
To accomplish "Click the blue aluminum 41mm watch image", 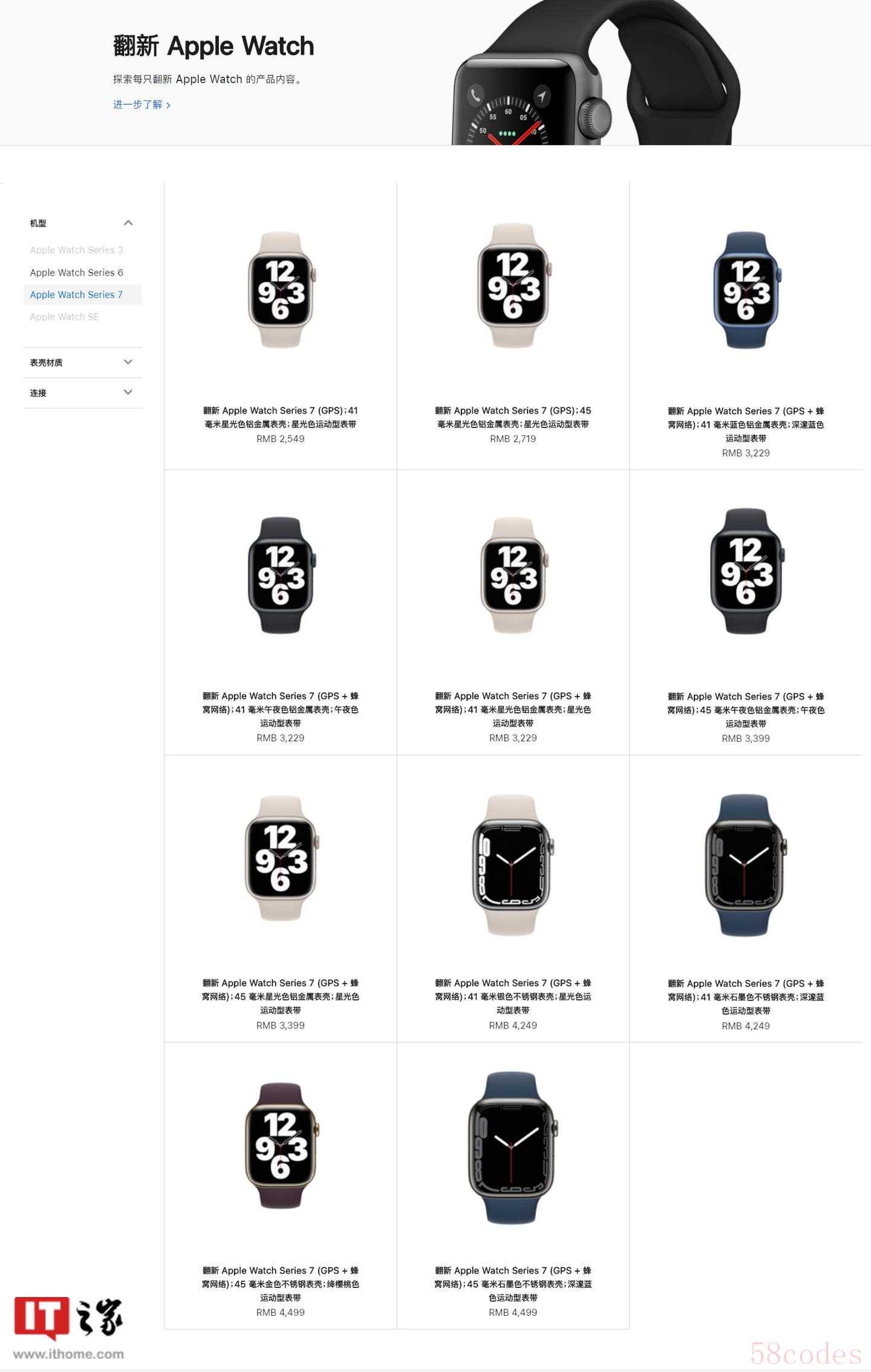I will [746, 290].
